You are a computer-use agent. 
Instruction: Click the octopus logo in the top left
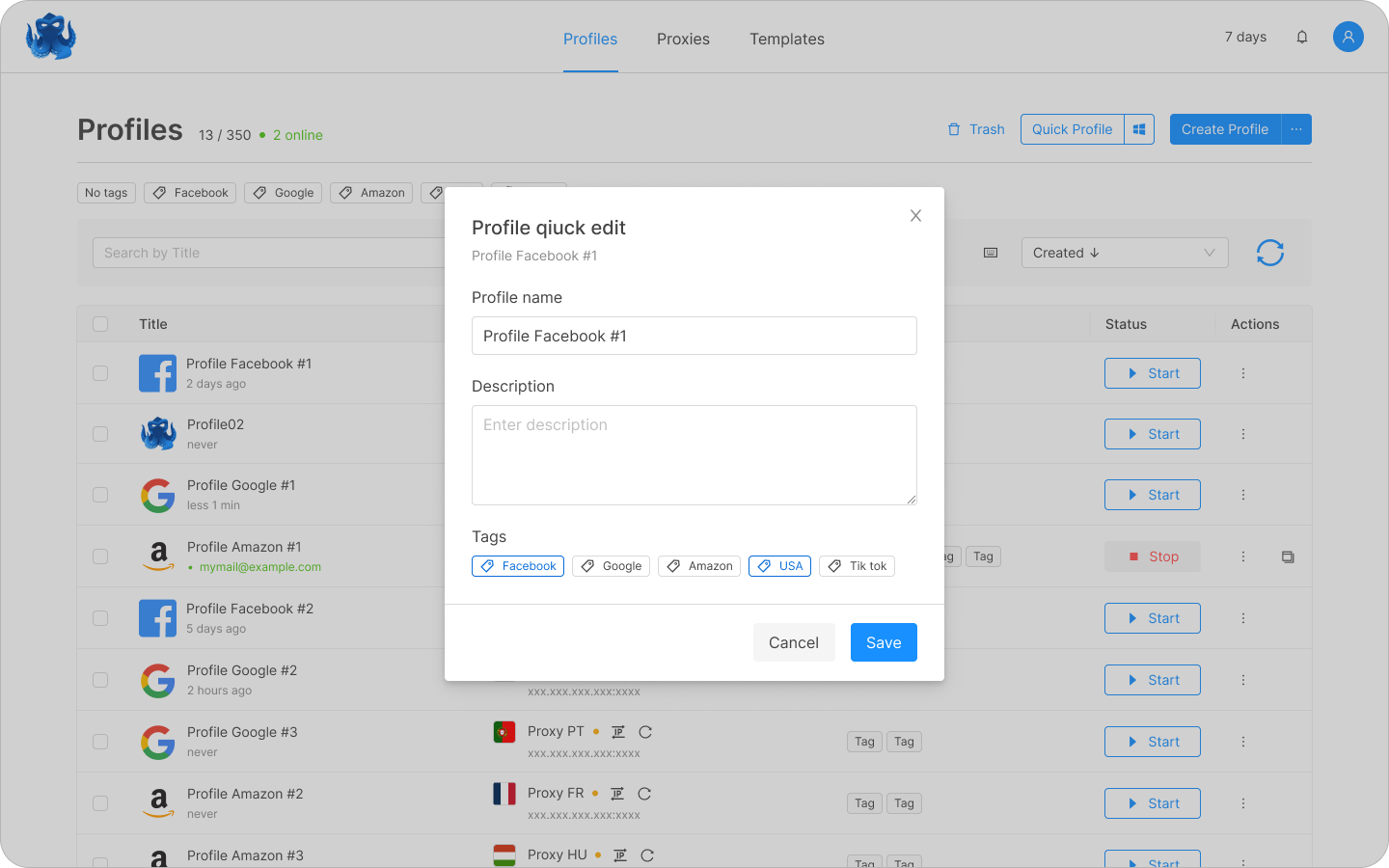50,37
